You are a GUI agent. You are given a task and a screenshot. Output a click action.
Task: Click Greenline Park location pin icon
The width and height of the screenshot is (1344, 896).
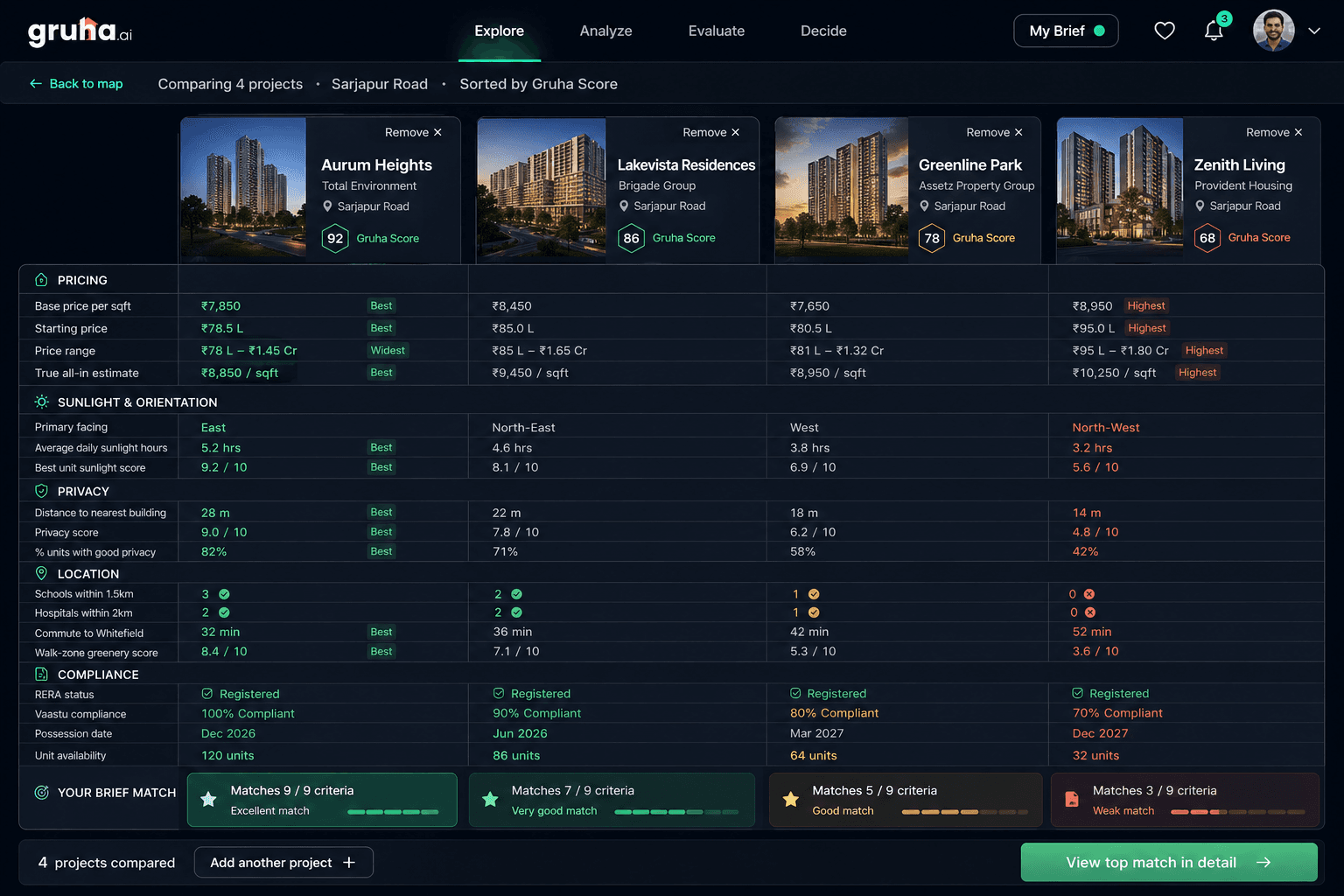pos(924,206)
